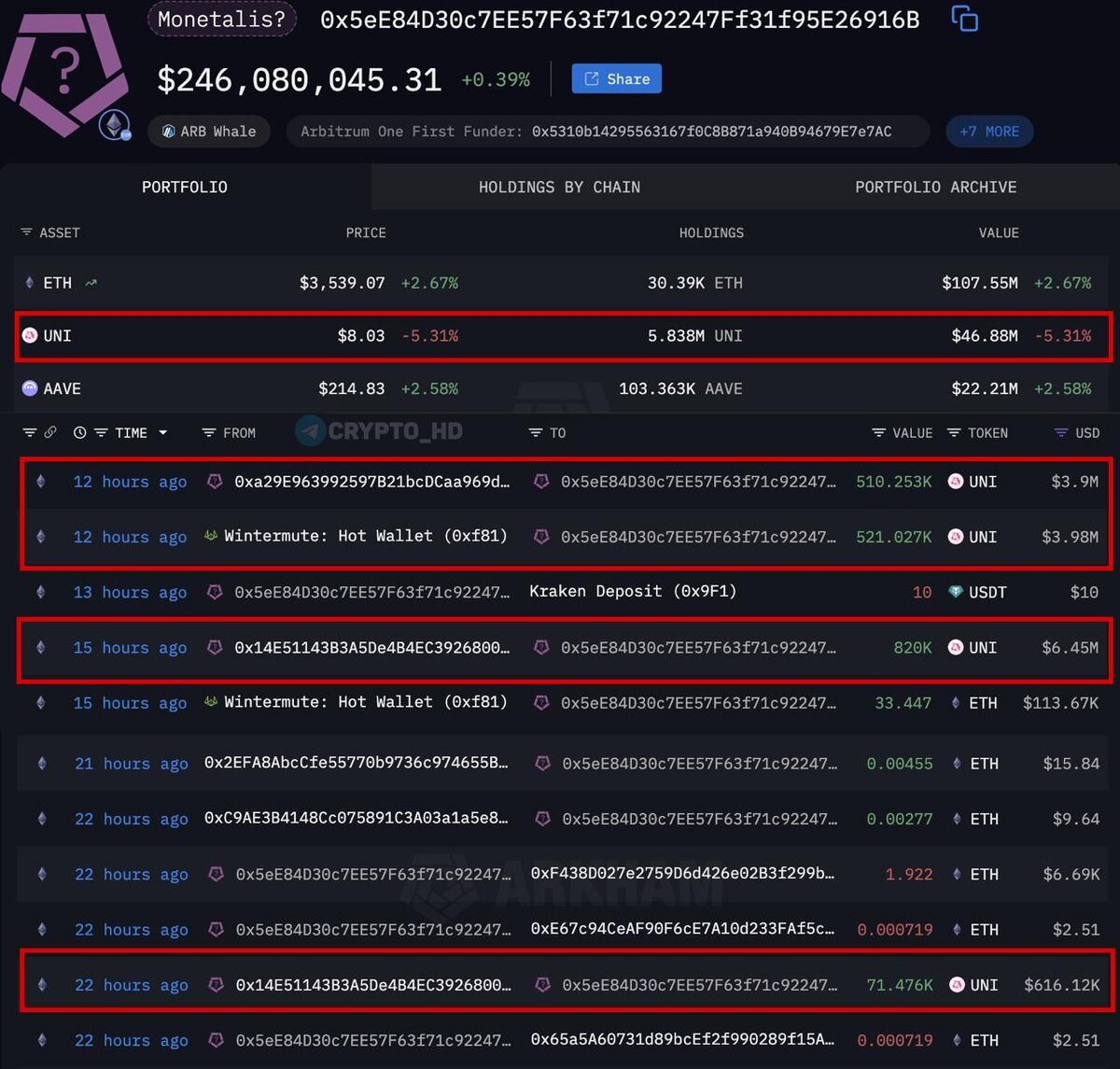This screenshot has height=1069, width=1120.
Task: Click the $214.83 AAVE price
Action: [x=352, y=388]
